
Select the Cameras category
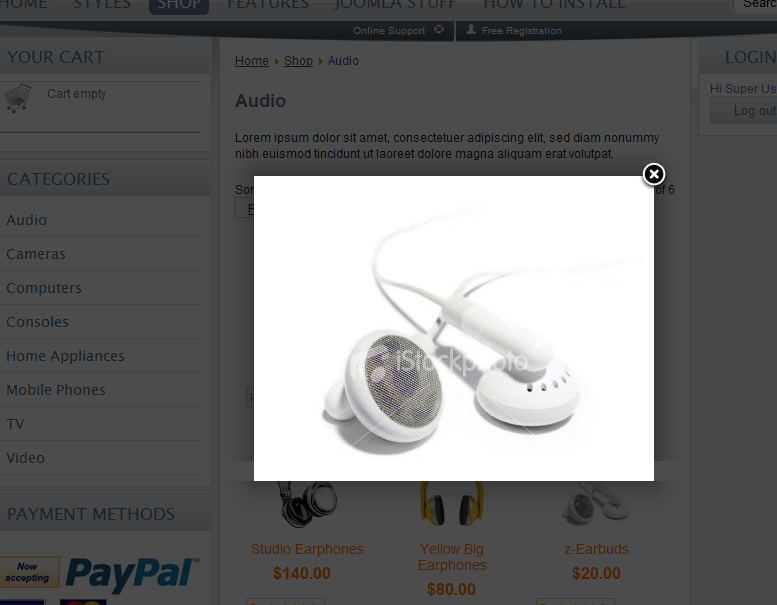tap(36, 254)
